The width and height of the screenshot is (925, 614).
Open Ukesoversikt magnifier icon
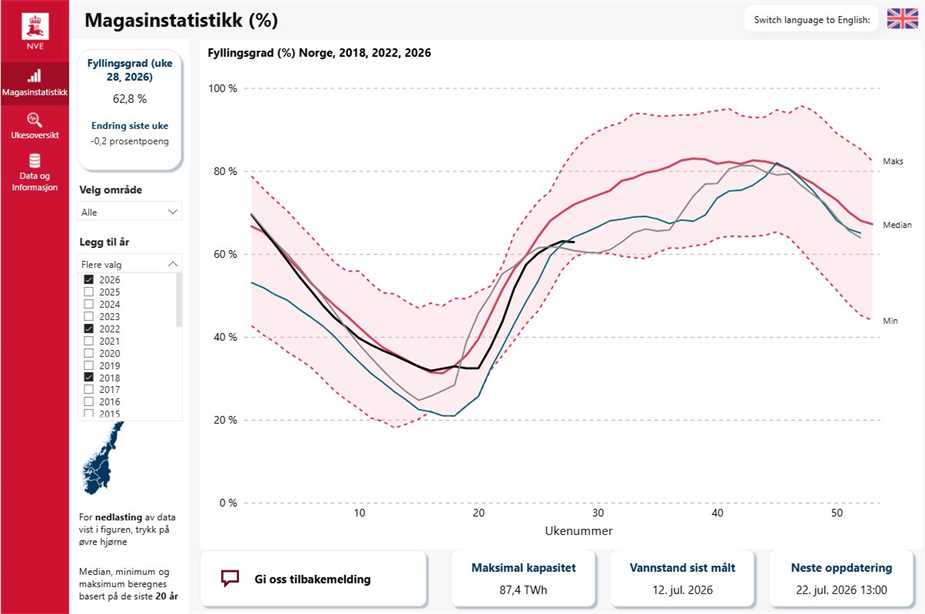[35, 120]
